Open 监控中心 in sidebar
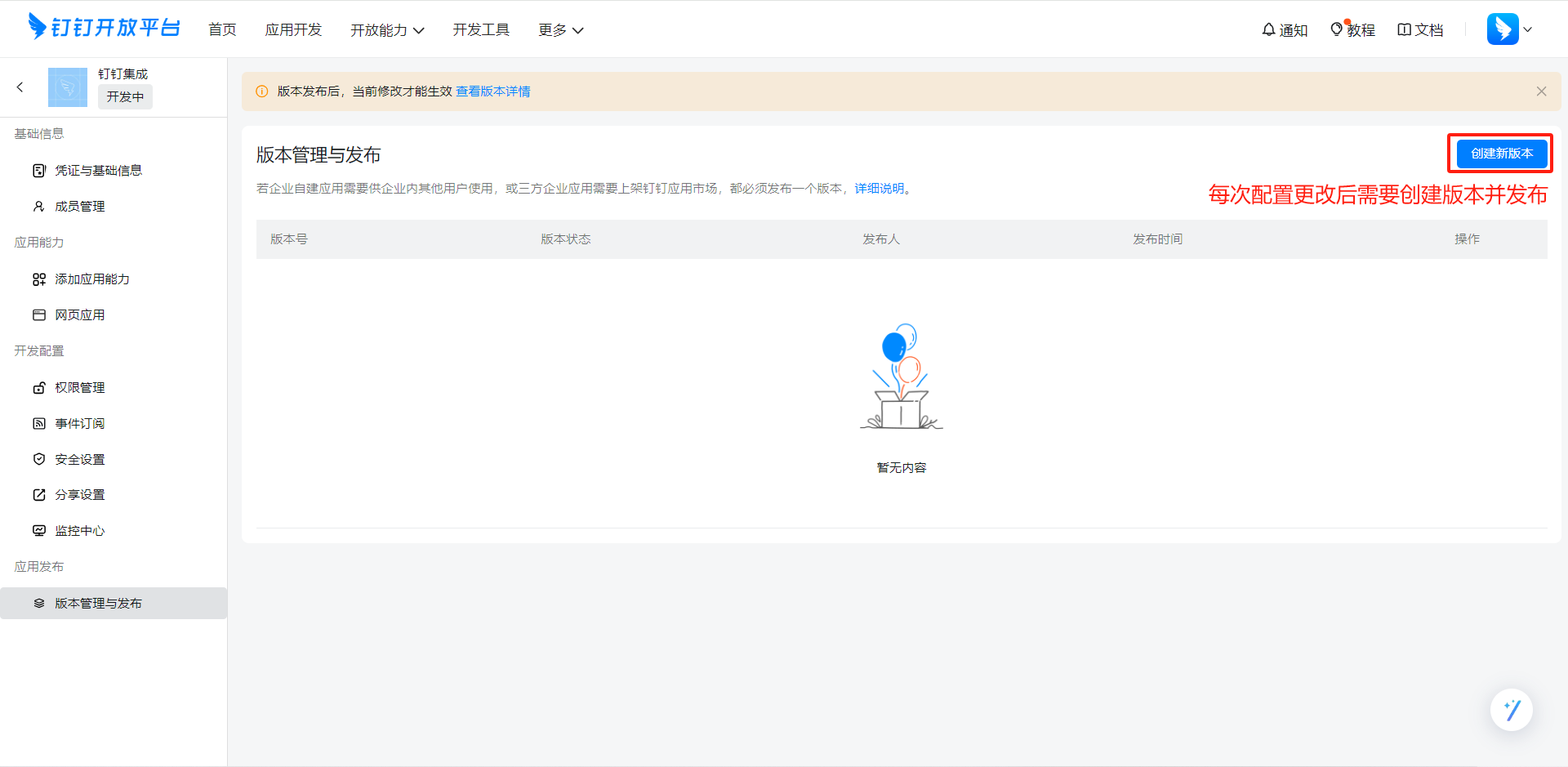The height and width of the screenshot is (767, 1568). [x=79, y=531]
